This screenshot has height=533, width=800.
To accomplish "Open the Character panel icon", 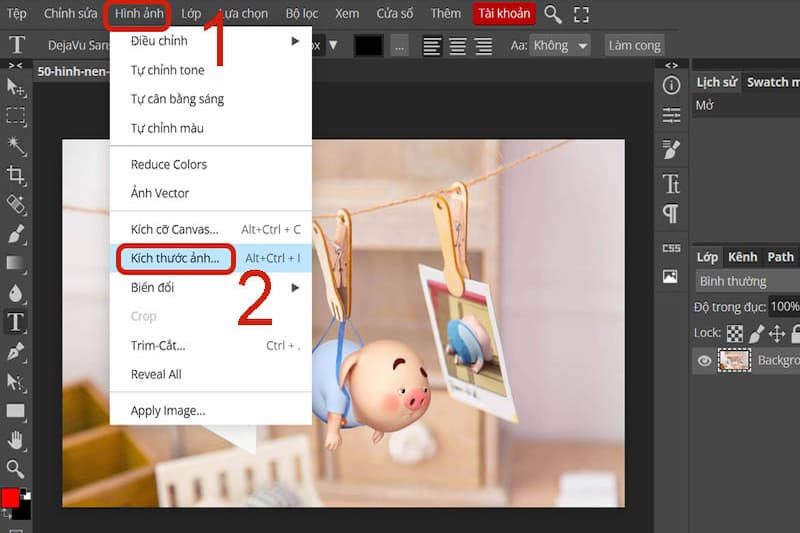I will coord(671,184).
